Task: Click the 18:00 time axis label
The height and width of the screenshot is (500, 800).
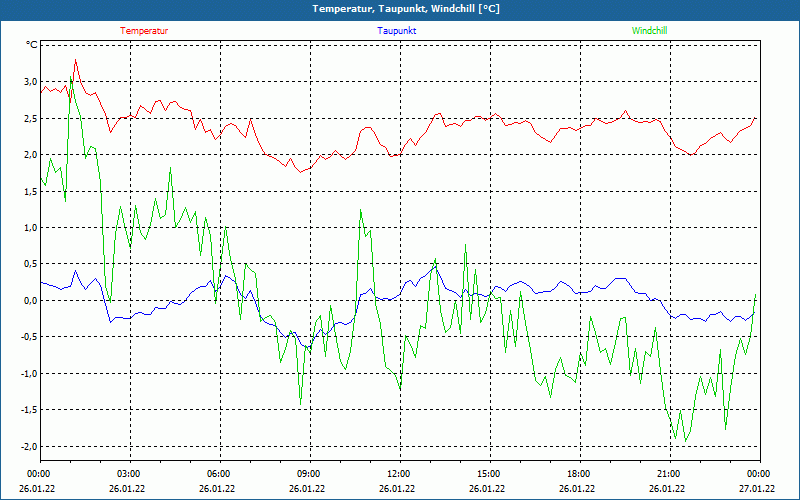Action: pyautogui.click(x=580, y=474)
